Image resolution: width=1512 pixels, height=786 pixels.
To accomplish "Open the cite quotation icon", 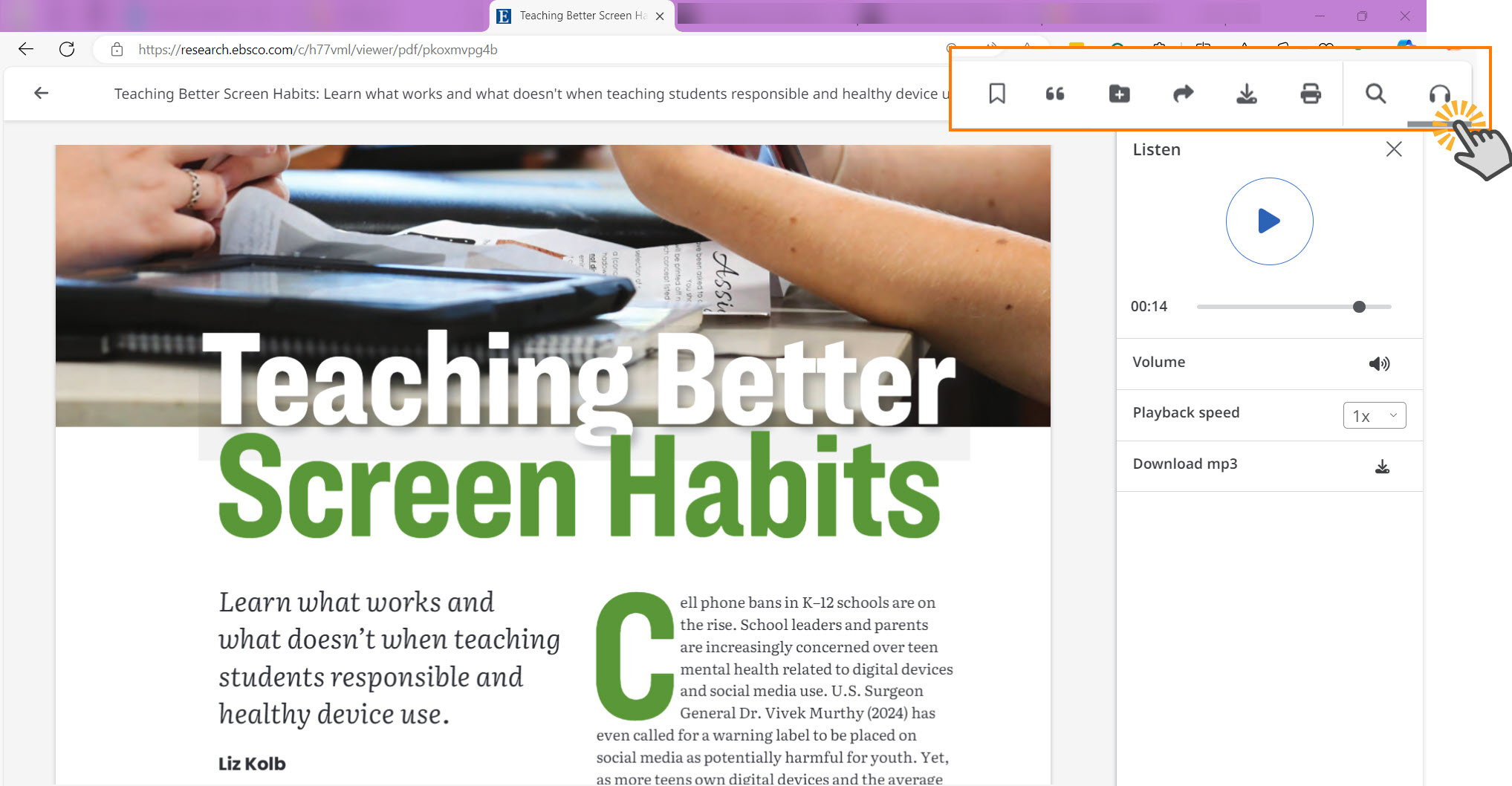I will pos(1055,94).
